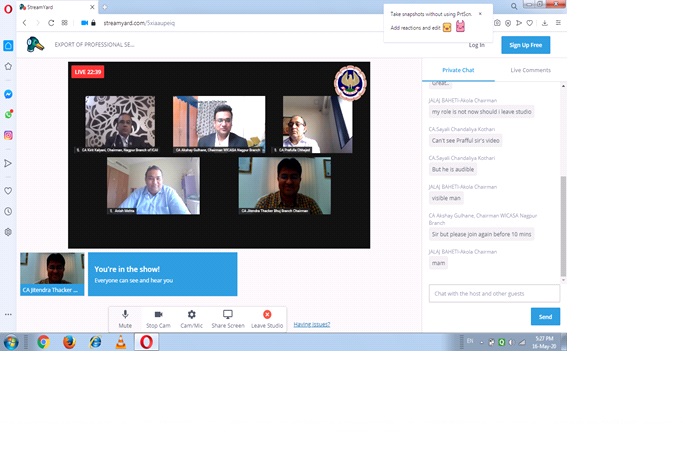Click chat scrollbar up arrow
Screen dimensions: 685x460
tap(563, 86)
